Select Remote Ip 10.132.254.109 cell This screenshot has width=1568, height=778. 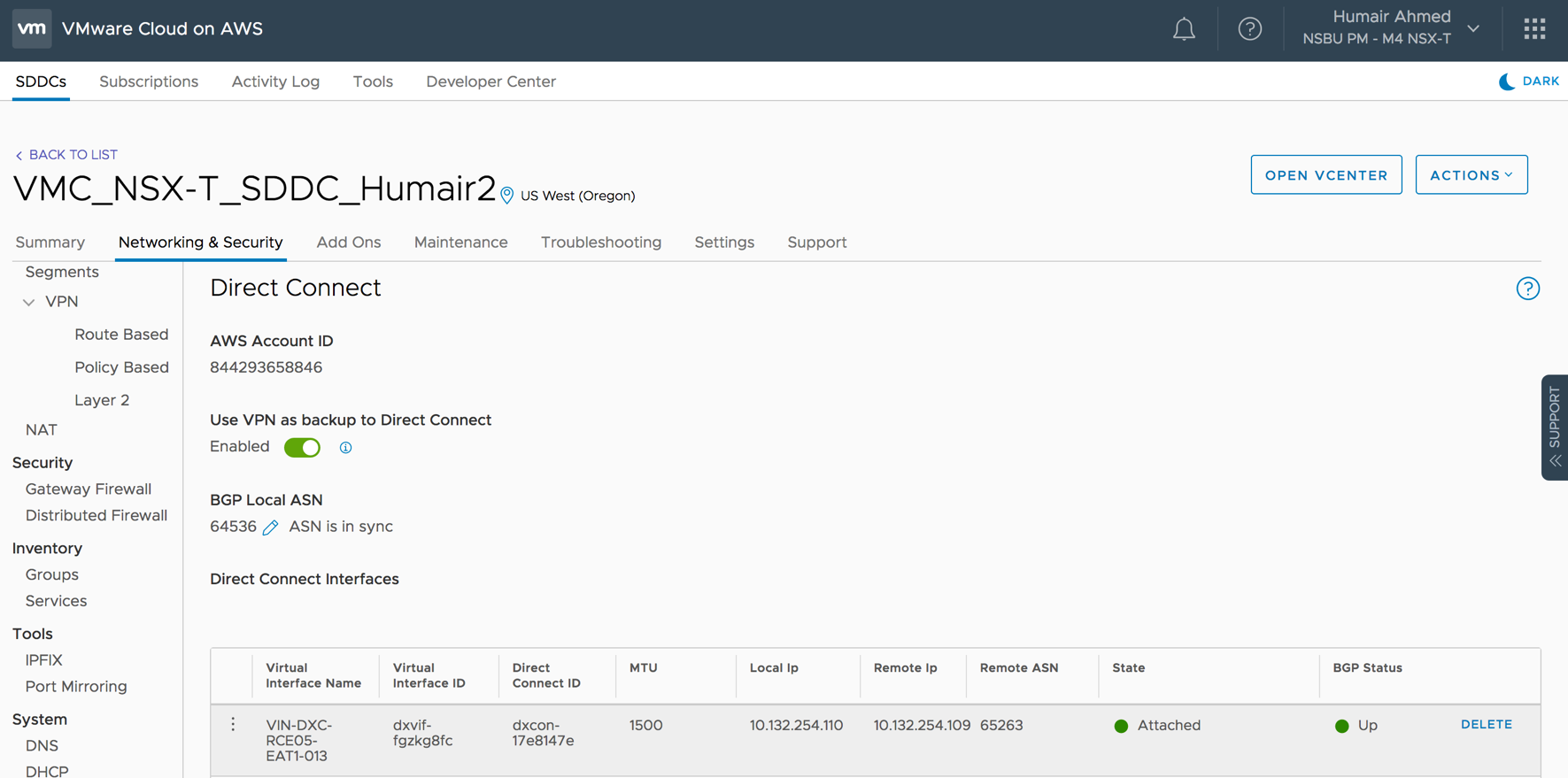922,726
